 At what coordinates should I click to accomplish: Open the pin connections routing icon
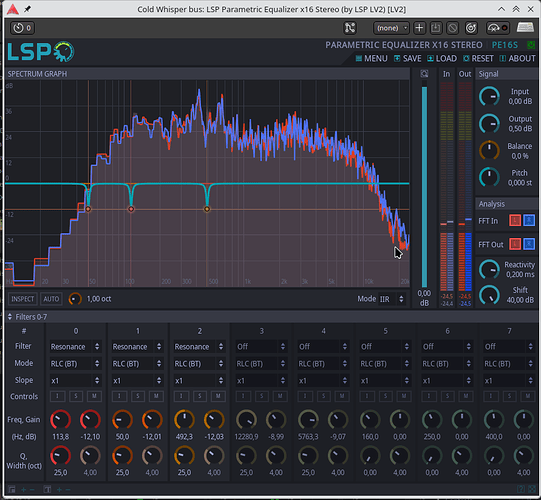pyautogui.click(x=350, y=28)
